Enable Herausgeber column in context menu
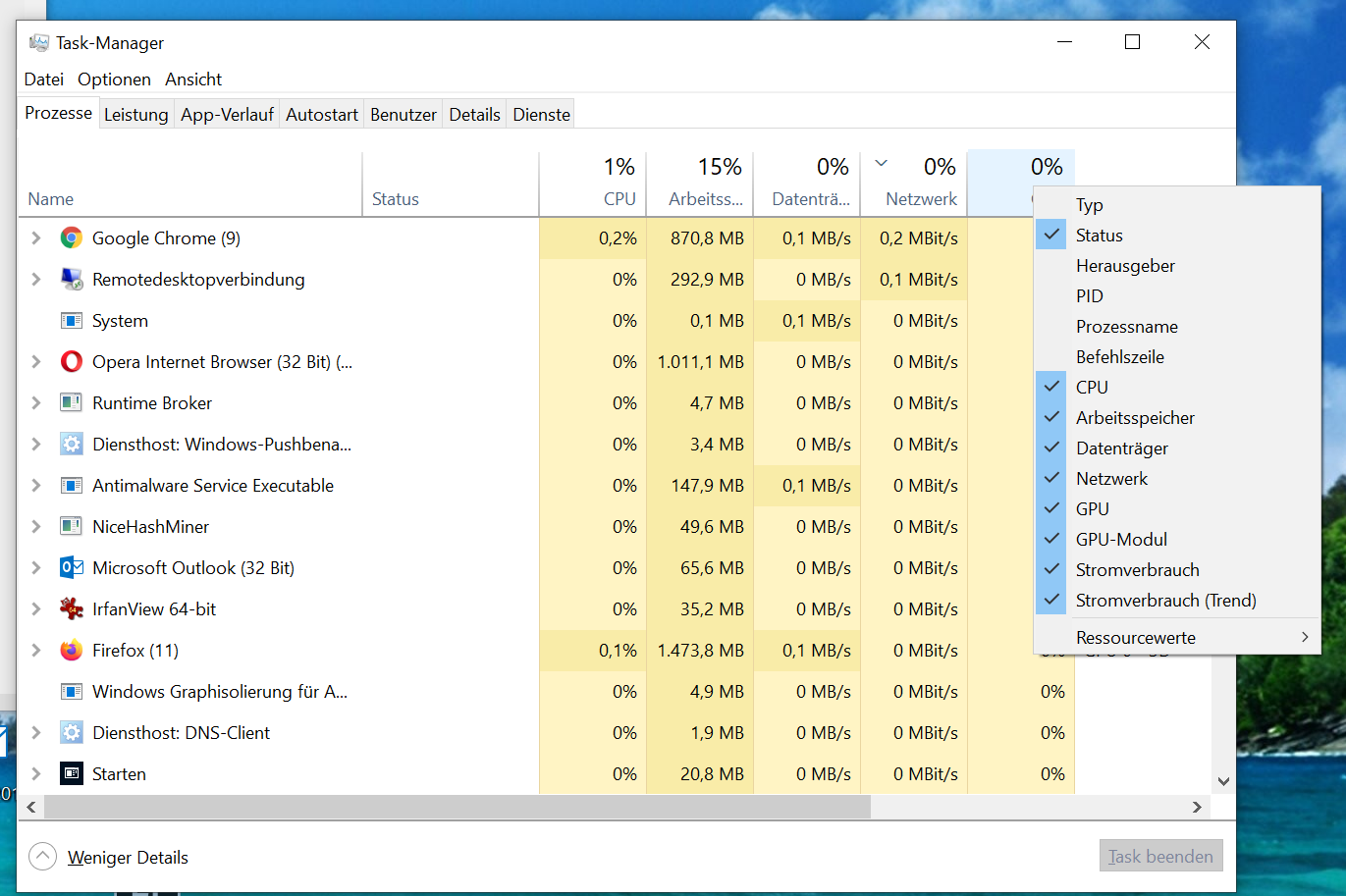1346x896 pixels. pos(1177,266)
